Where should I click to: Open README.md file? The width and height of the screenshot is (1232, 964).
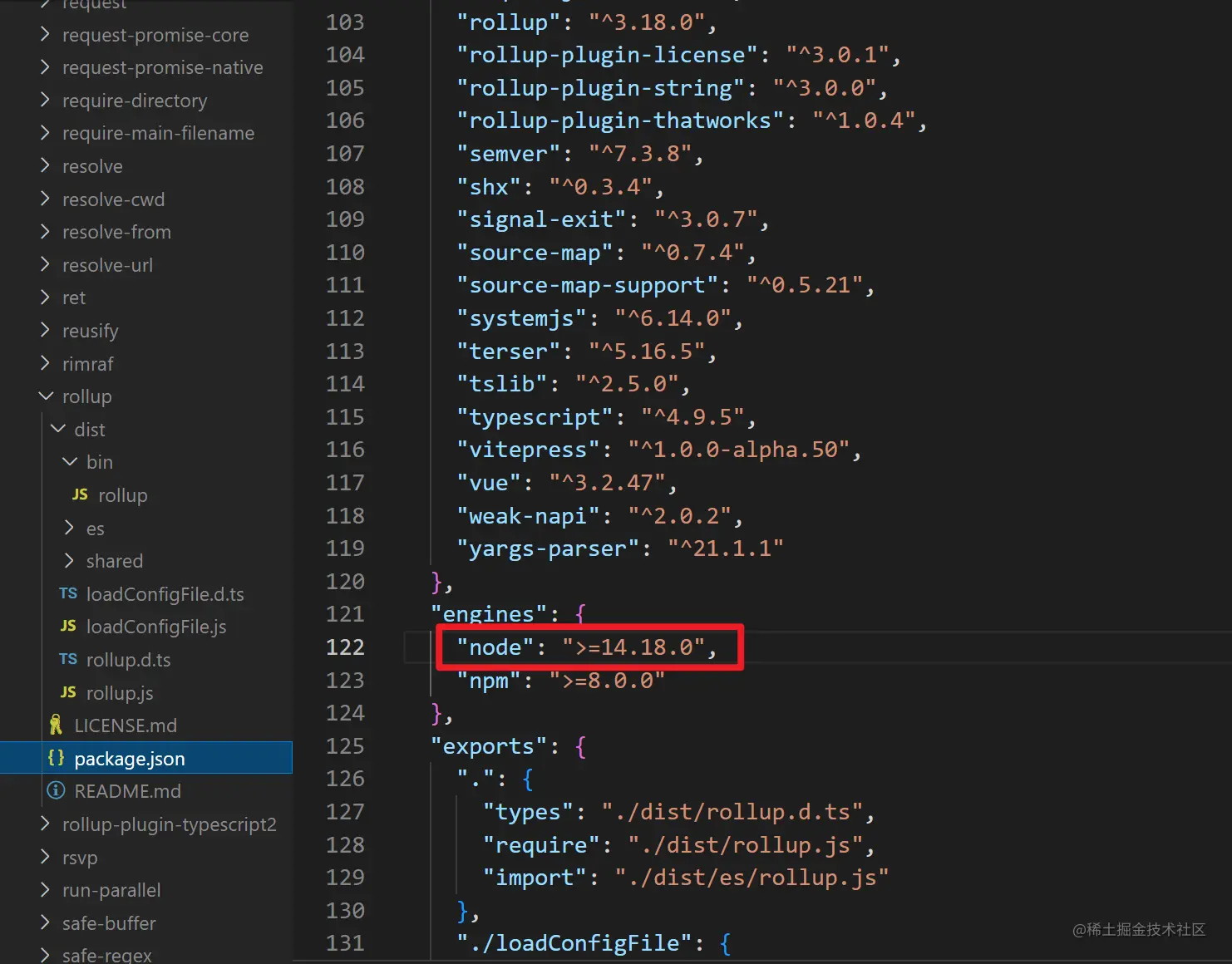click(x=128, y=791)
